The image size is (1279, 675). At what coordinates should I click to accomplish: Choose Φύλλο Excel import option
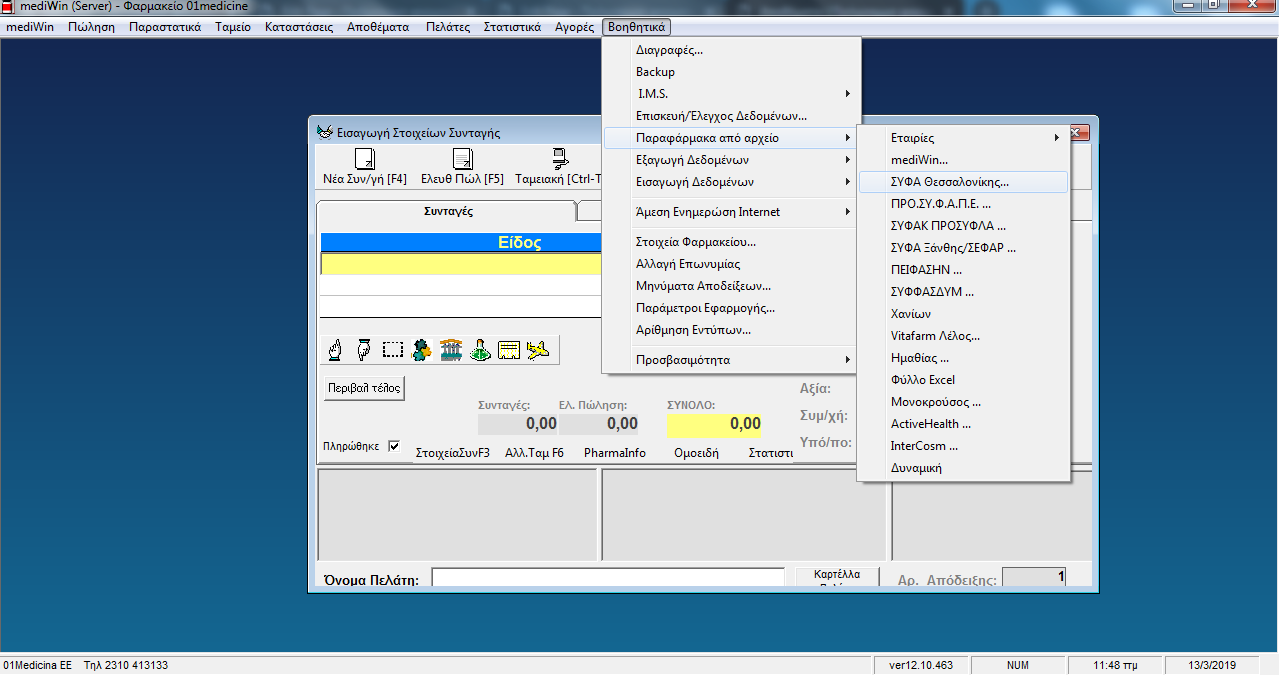point(964,380)
